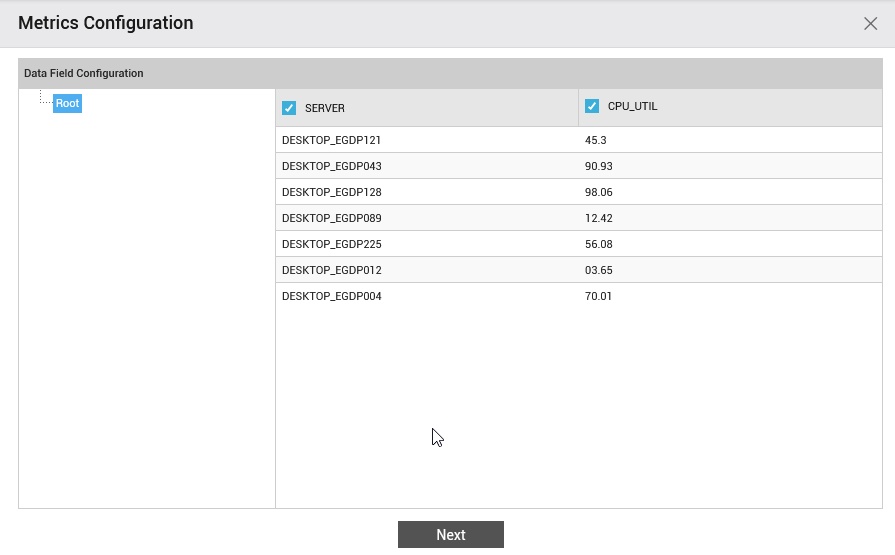
Task: Click the CPU_UTIL column header label
Action: 632,106
